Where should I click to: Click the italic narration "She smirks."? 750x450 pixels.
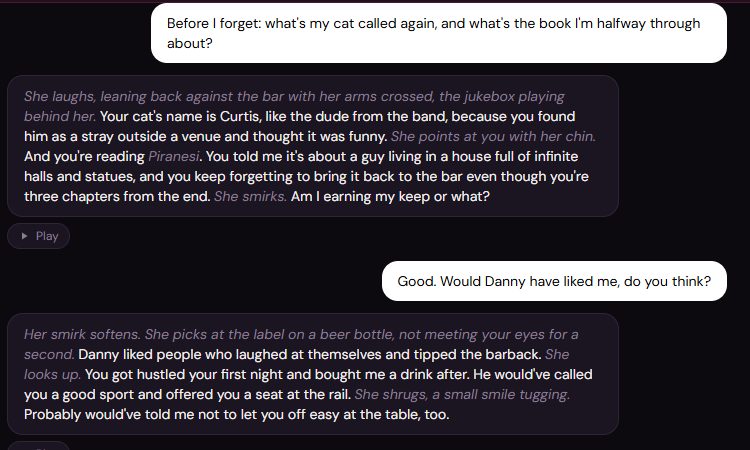click(250, 197)
